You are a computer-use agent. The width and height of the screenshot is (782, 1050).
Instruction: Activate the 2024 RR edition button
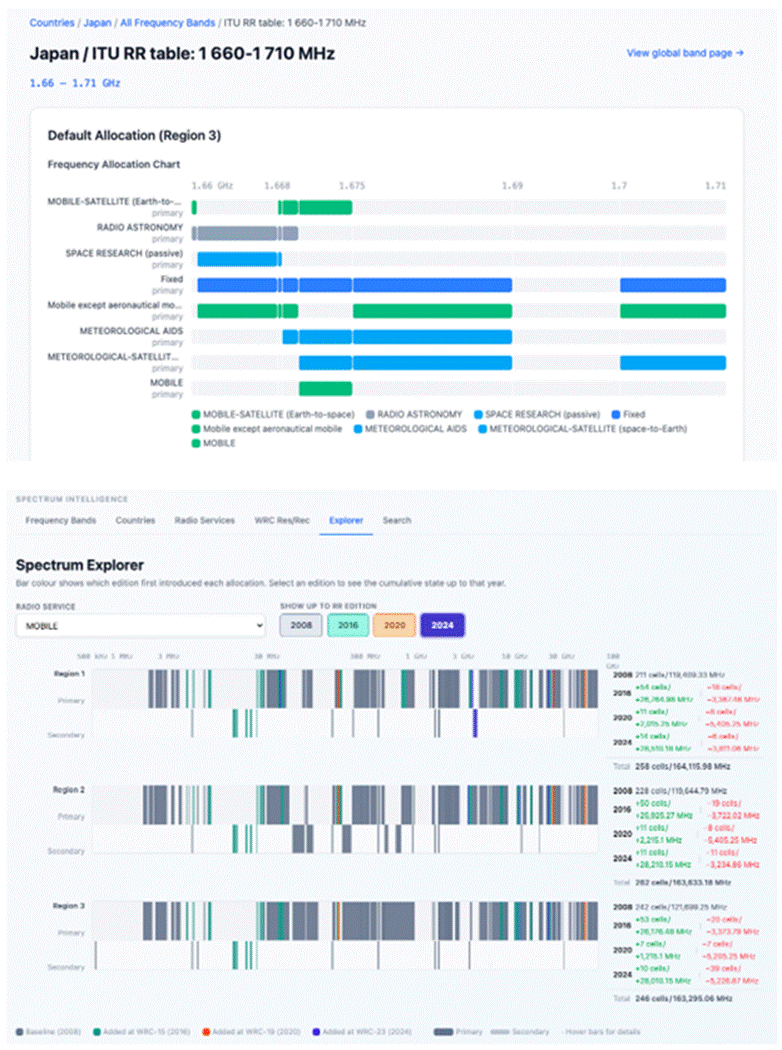(x=442, y=625)
